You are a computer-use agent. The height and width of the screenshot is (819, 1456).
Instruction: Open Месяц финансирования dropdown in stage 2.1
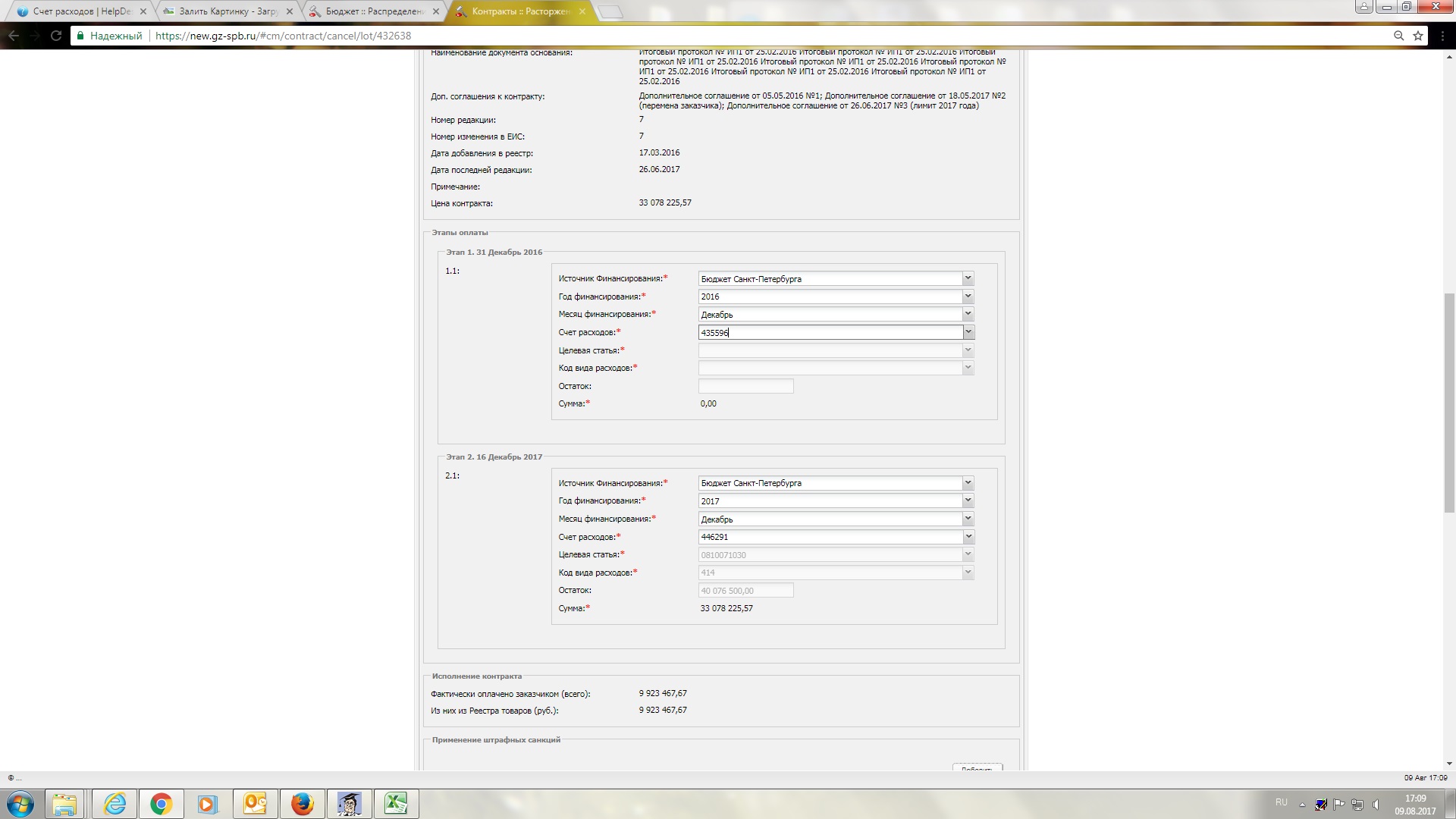tap(968, 519)
